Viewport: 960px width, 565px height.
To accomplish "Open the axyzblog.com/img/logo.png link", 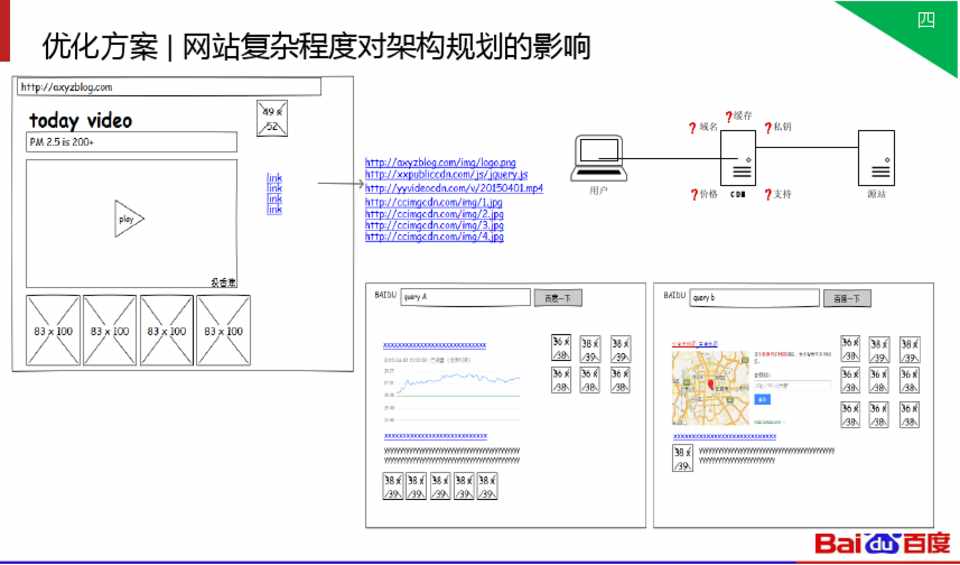I will [440, 162].
